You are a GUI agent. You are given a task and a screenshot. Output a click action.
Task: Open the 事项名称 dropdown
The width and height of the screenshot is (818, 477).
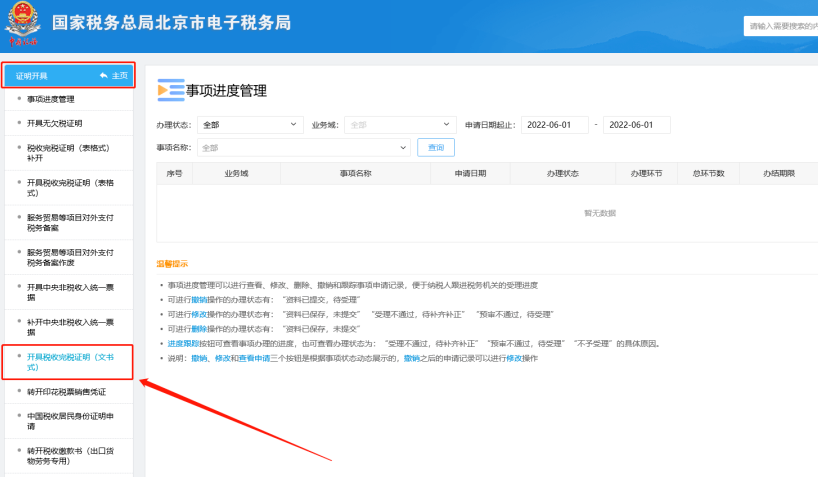304,148
